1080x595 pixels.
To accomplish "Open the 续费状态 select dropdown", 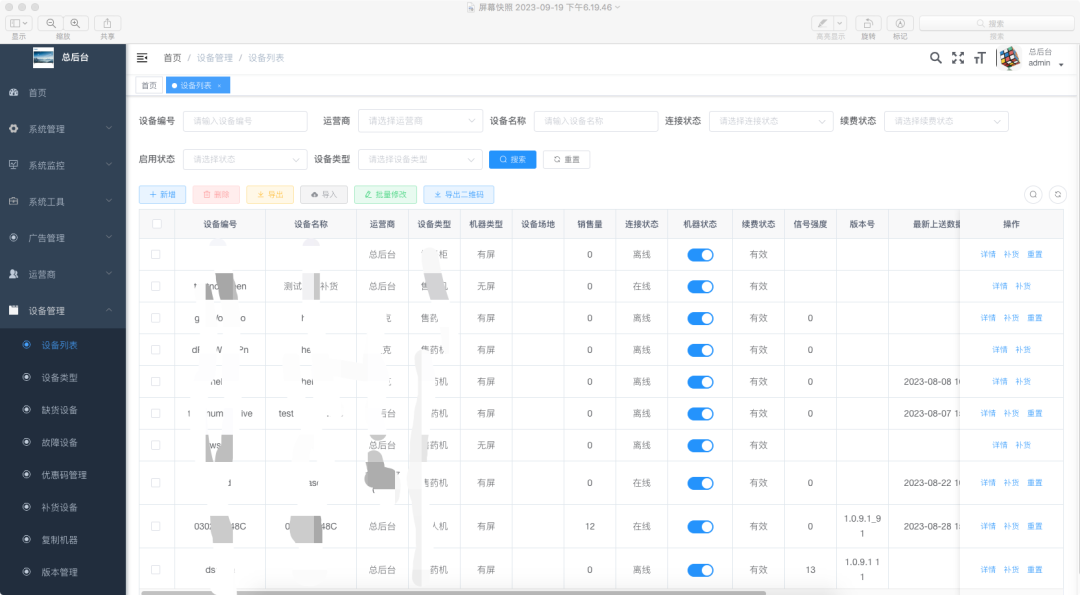I will [x=946, y=121].
